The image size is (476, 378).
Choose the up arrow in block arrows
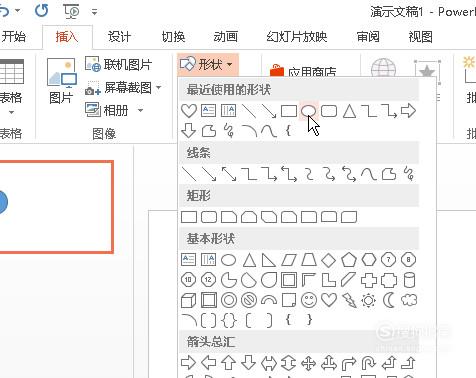[229, 363]
